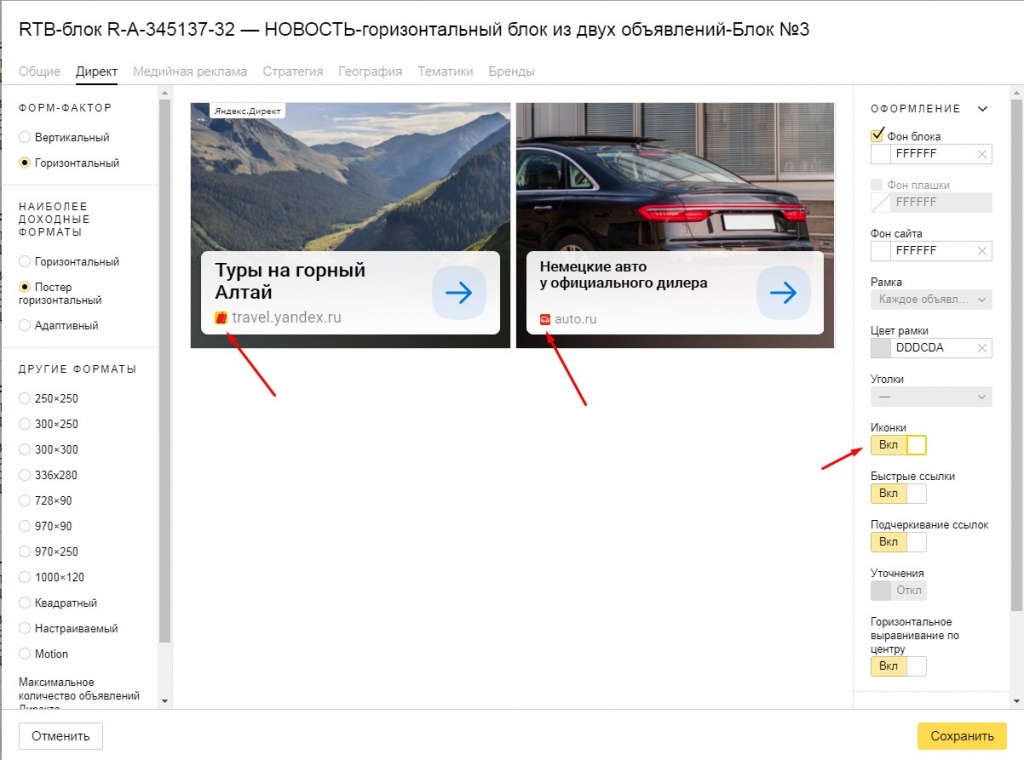Click the Цвет рамки color swatch
Viewport: 1024px width, 760px height.
pos(880,348)
